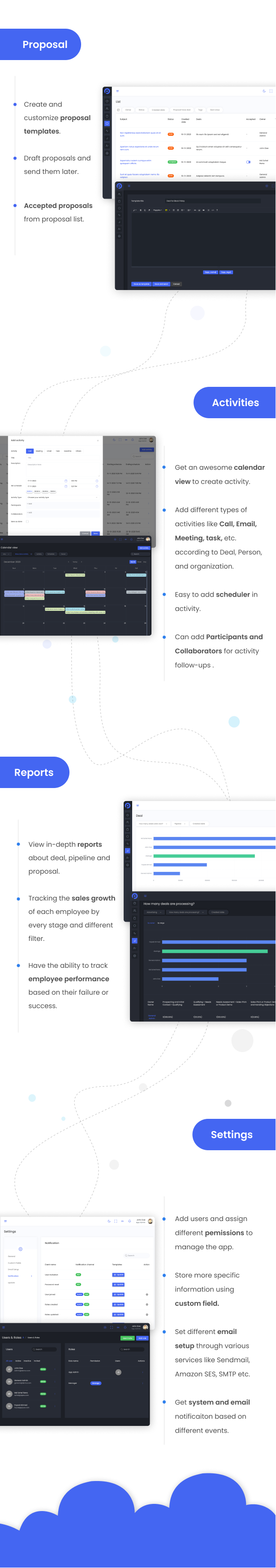This screenshot has height=1568, width=276.
Task: Open the Created date filter in the proposal List
Action: [x=158, y=109]
